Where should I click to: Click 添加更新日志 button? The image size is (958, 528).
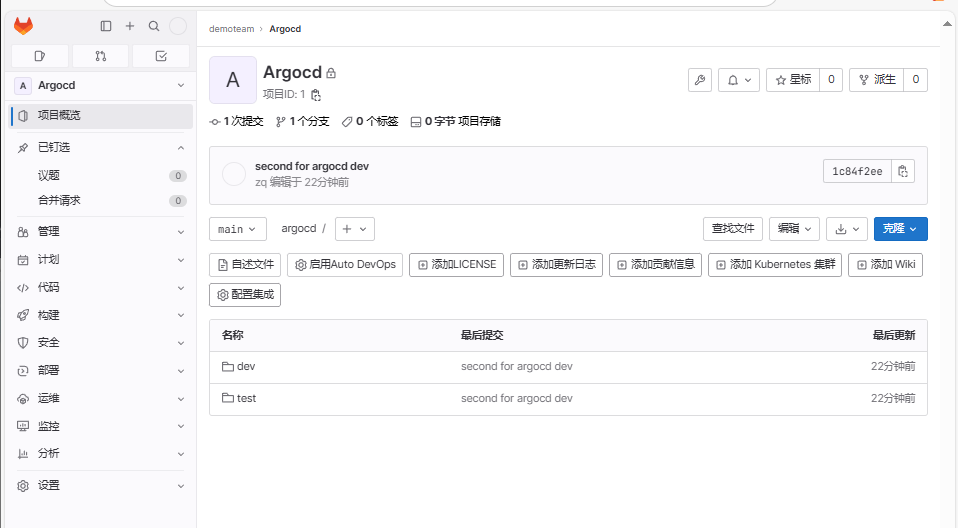(557, 265)
